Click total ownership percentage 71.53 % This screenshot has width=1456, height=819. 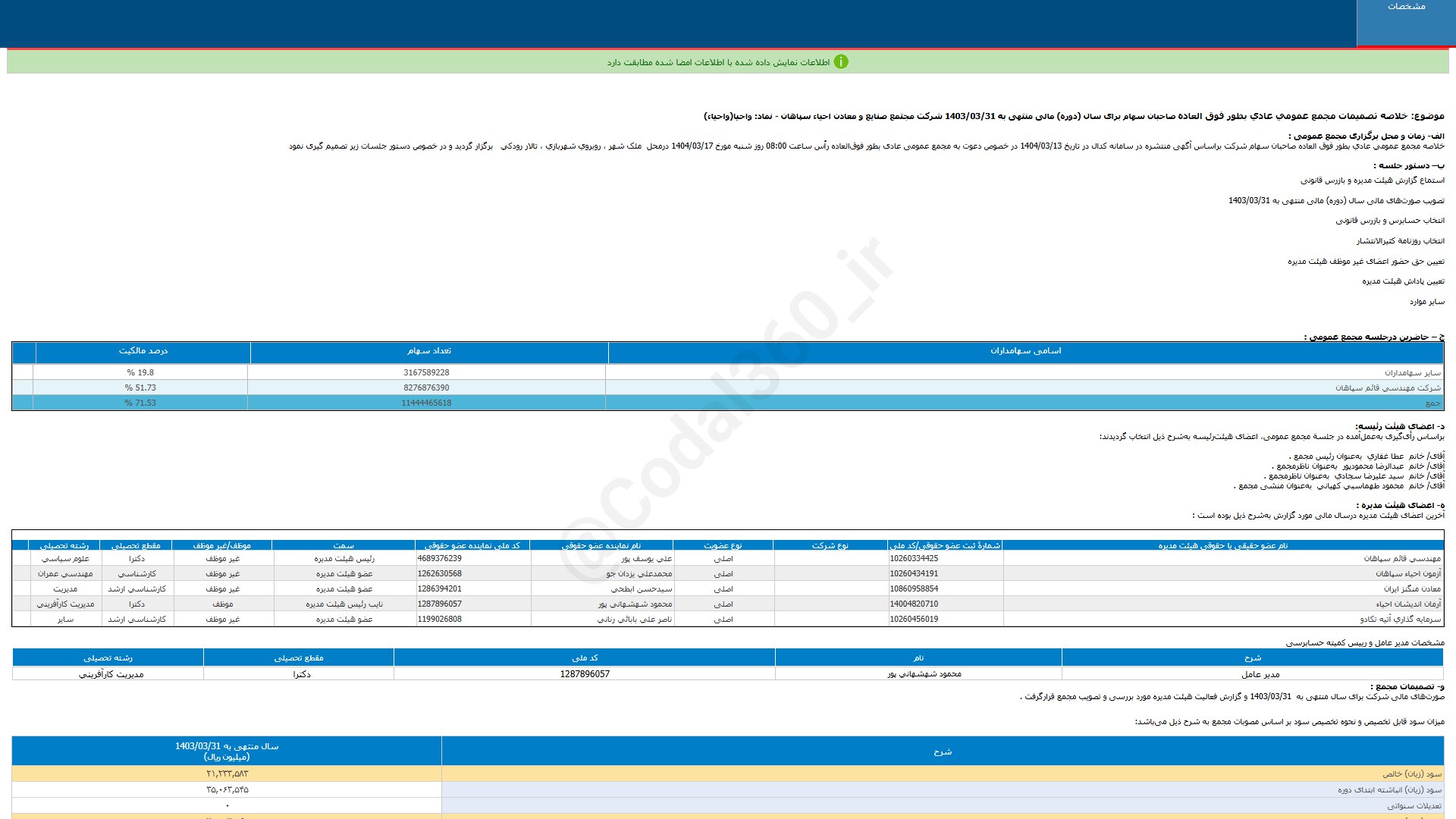click(x=140, y=403)
